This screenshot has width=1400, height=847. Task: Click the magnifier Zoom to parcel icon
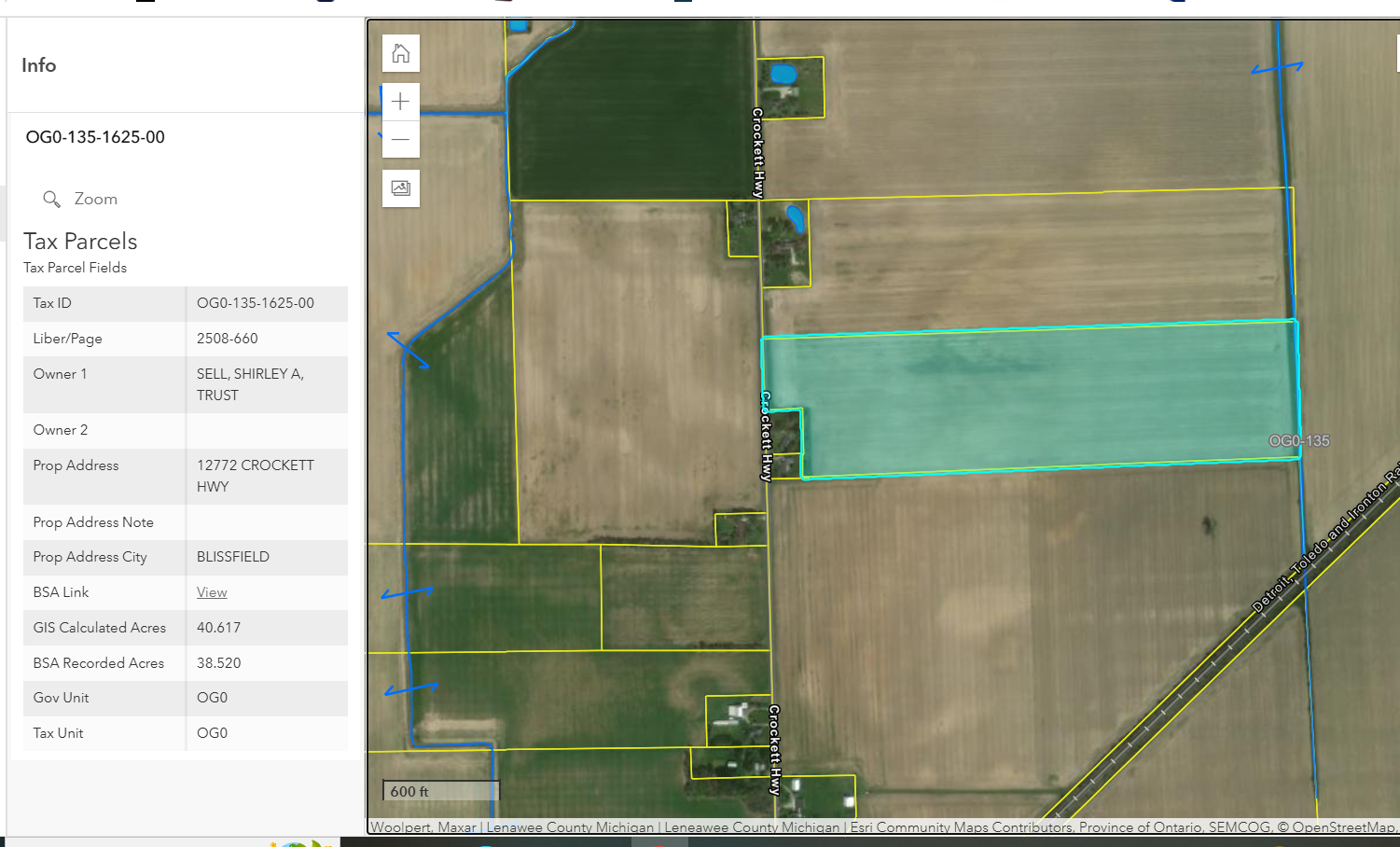52,199
